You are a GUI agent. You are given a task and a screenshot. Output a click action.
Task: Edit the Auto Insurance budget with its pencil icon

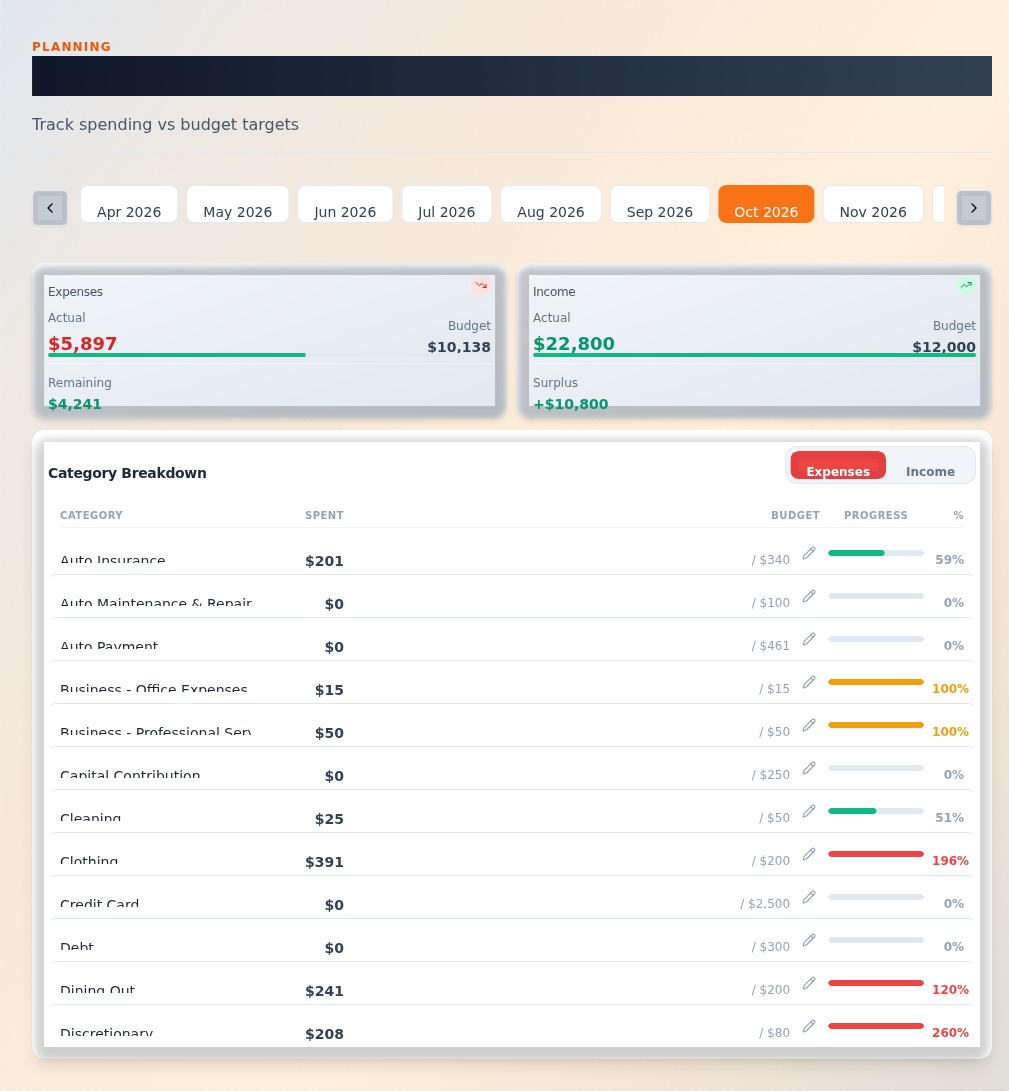(809, 553)
